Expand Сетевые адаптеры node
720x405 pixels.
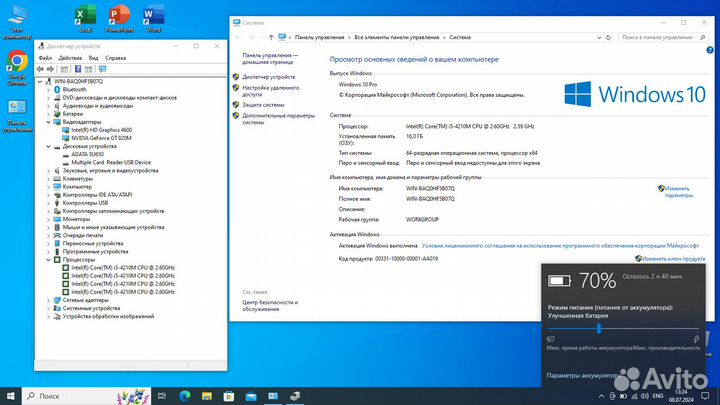click(x=48, y=300)
